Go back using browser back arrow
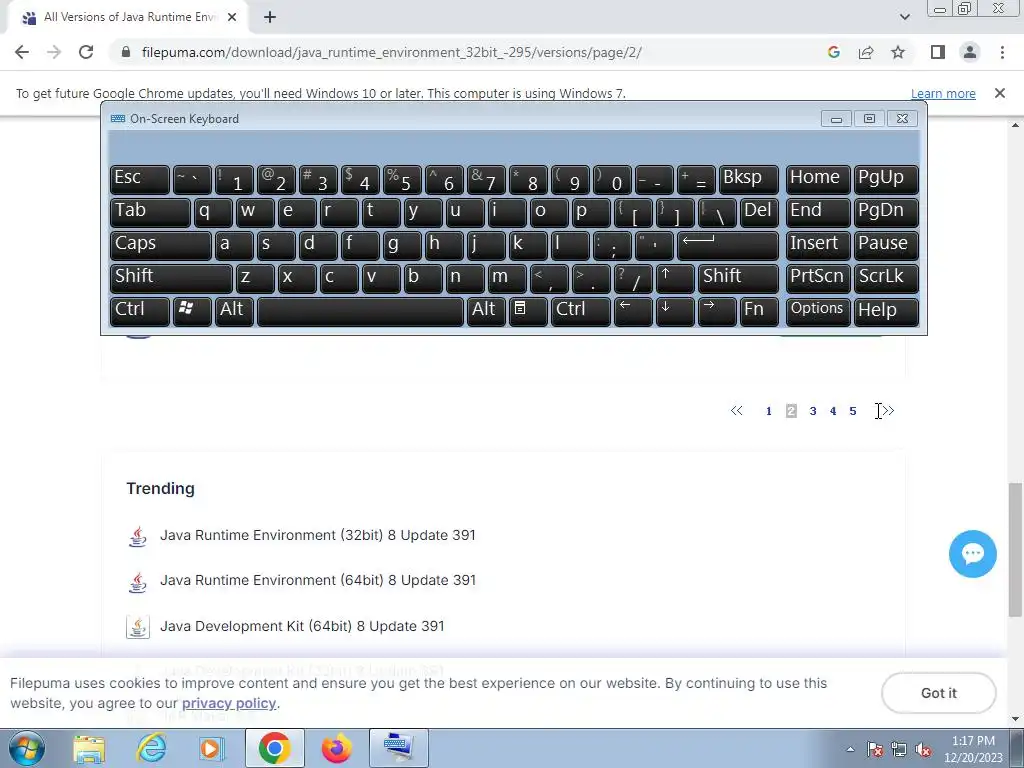1024x768 pixels. [x=22, y=52]
